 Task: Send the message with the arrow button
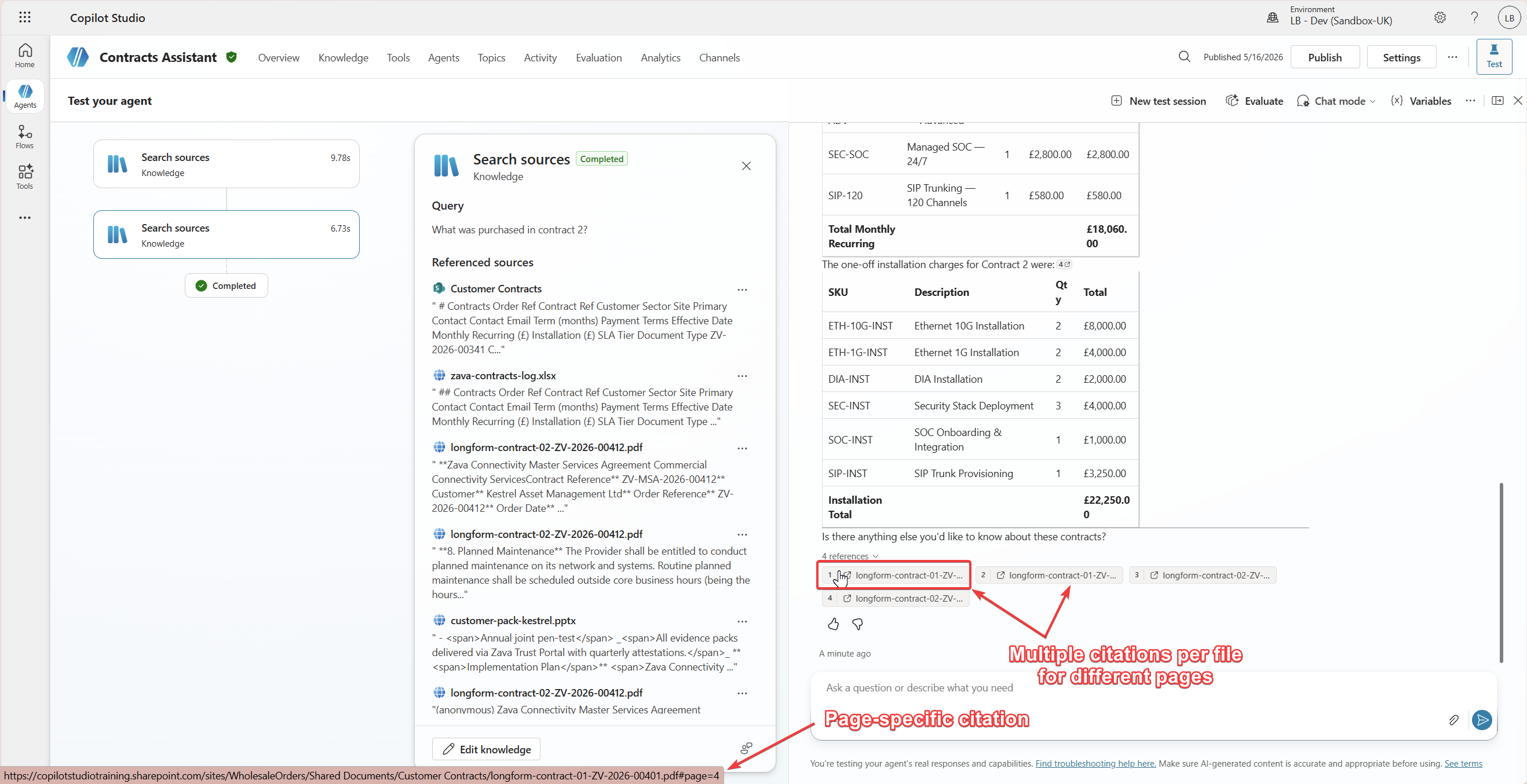point(1481,719)
